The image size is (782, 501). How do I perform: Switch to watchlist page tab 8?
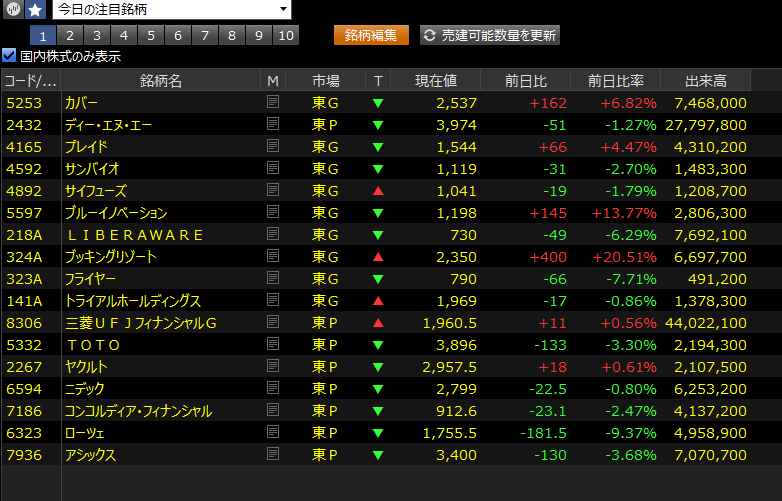point(232,35)
